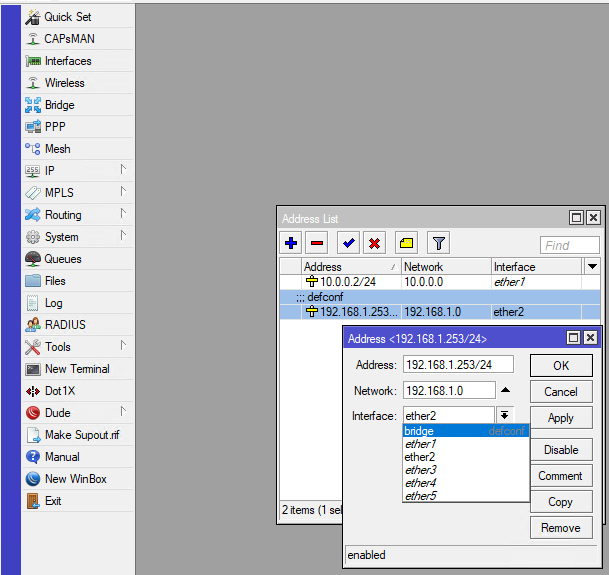Expand the MPLS submenu
Image resolution: width=609 pixels, height=575 pixels.
(x=123, y=192)
